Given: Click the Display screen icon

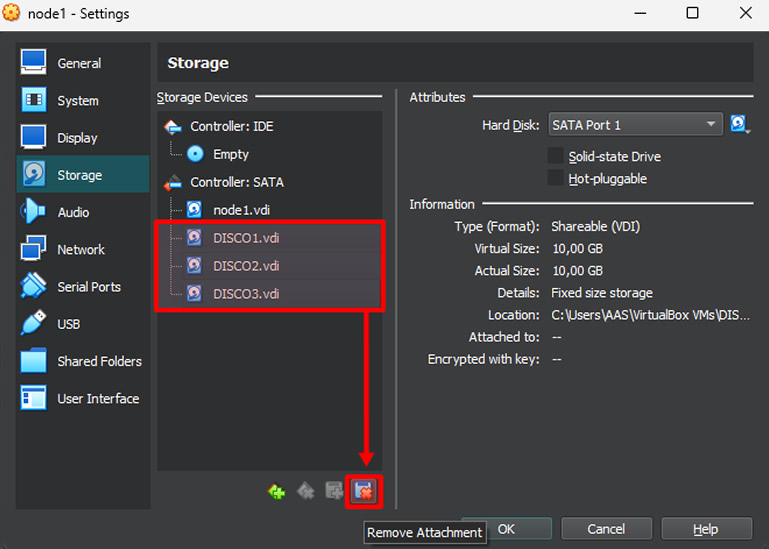Looking at the screenshot, I should [33, 137].
